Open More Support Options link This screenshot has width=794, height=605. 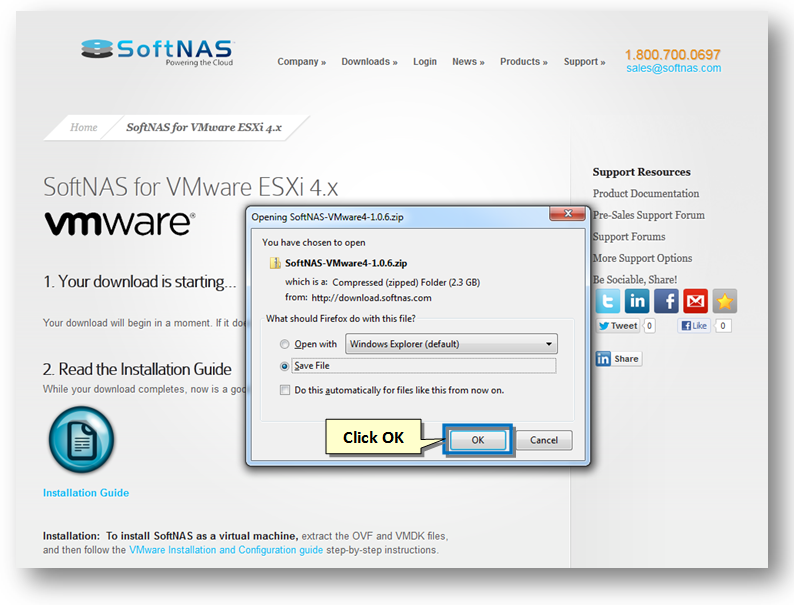click(642, 258)
